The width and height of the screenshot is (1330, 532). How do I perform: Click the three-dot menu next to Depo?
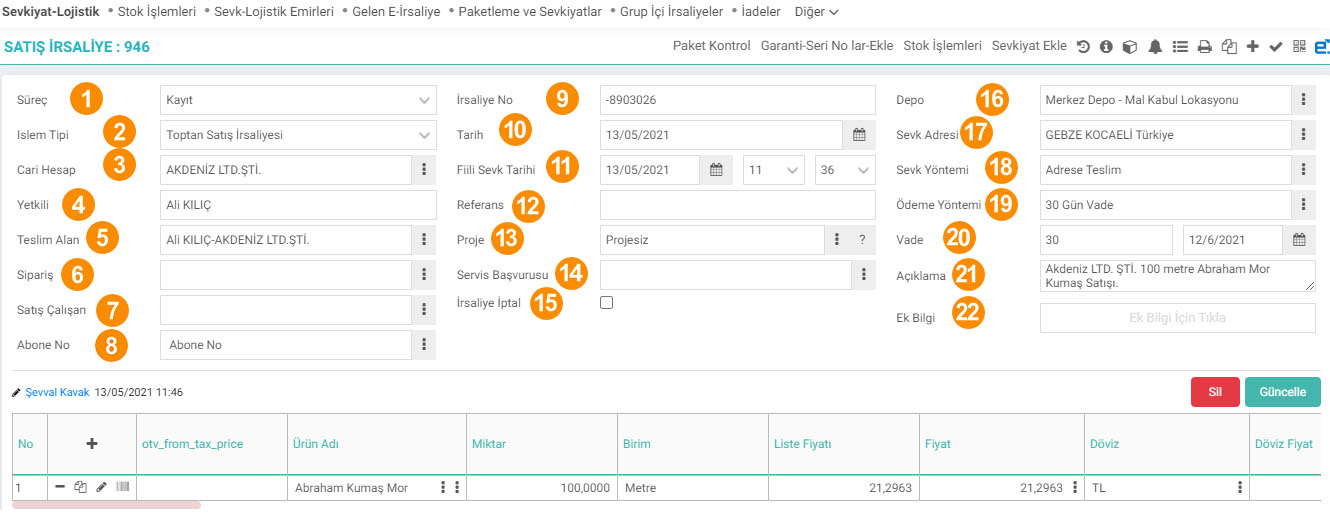pyautogui.click(x=1303, y=99)
